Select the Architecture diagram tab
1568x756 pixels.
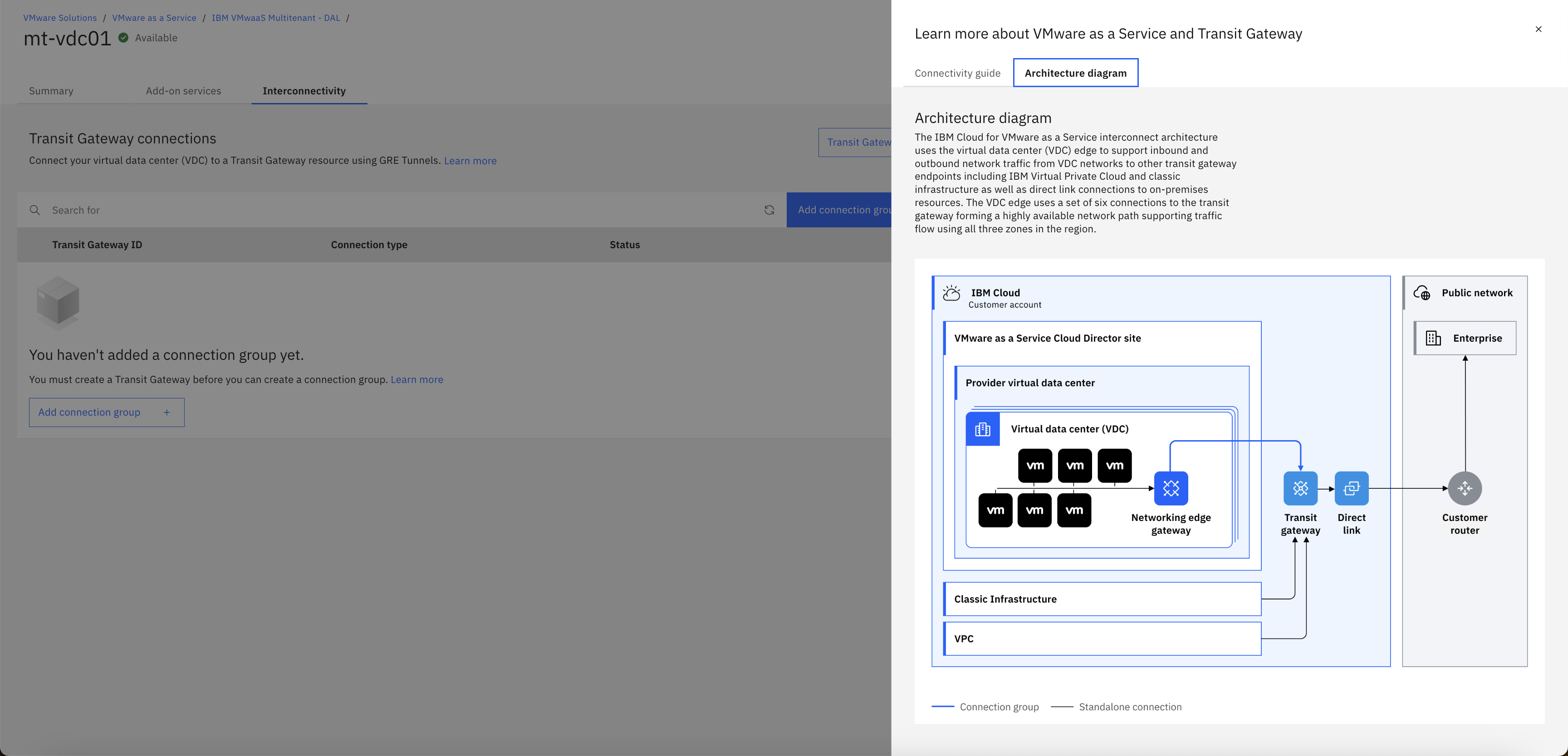[1075, 73]
